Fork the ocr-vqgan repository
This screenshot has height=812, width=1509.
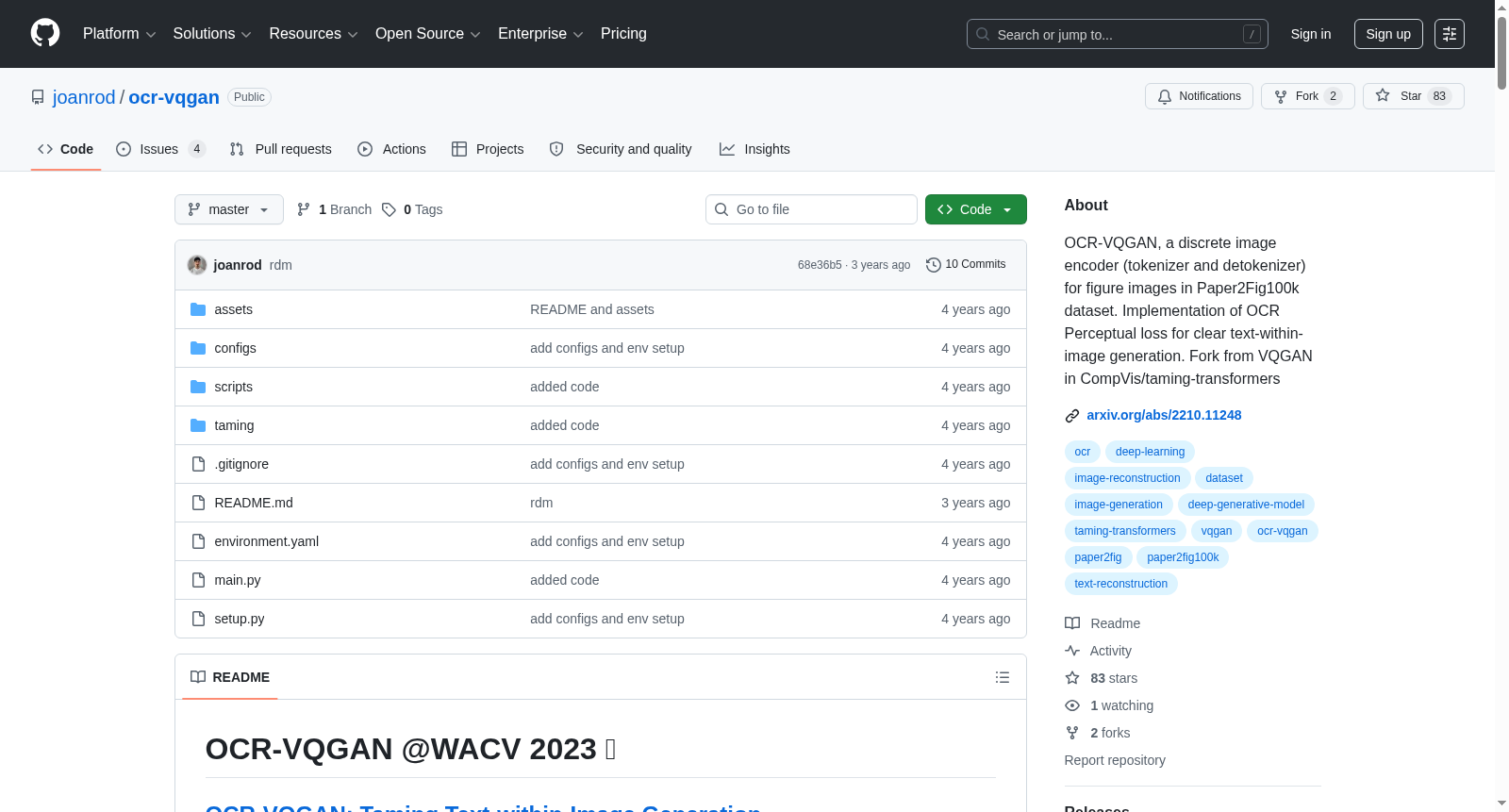[x=1308, y=96]
